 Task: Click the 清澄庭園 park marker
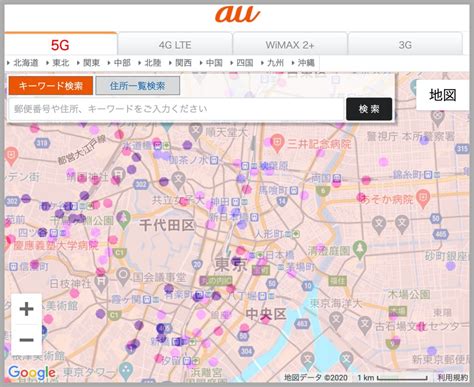359,250
